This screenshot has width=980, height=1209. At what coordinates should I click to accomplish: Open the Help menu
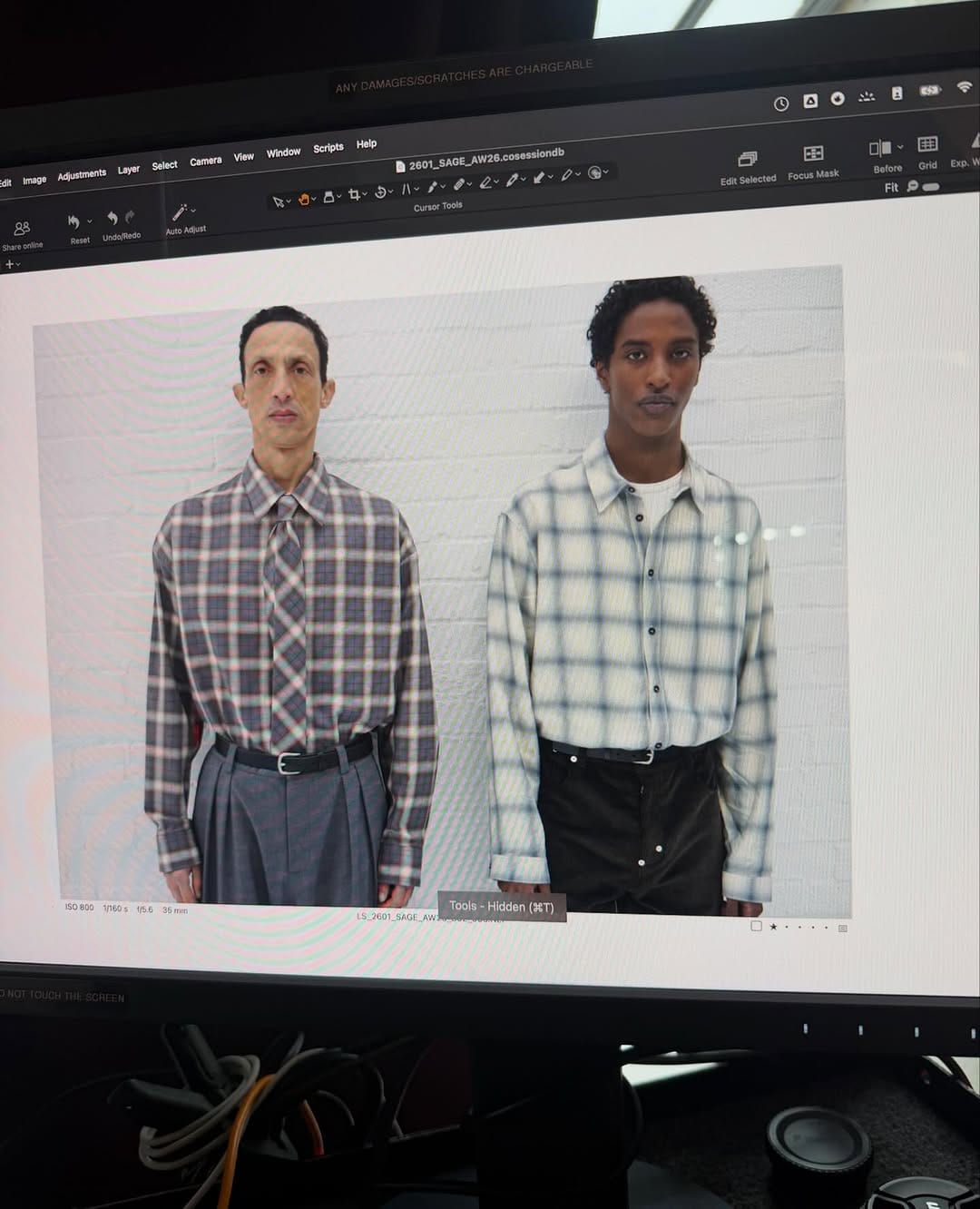coord(367,143)
